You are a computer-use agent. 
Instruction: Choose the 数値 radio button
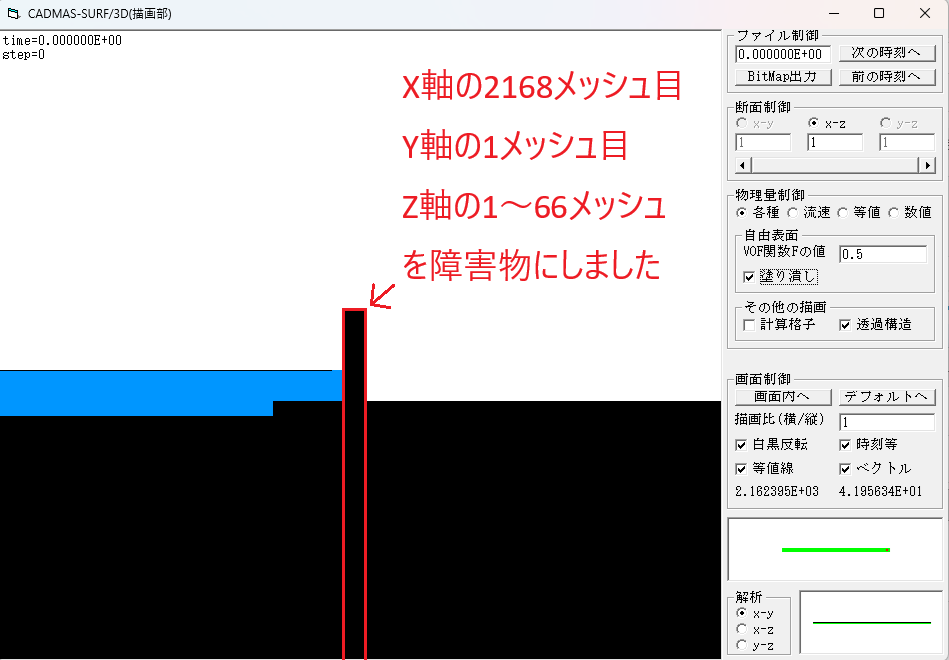893,212
